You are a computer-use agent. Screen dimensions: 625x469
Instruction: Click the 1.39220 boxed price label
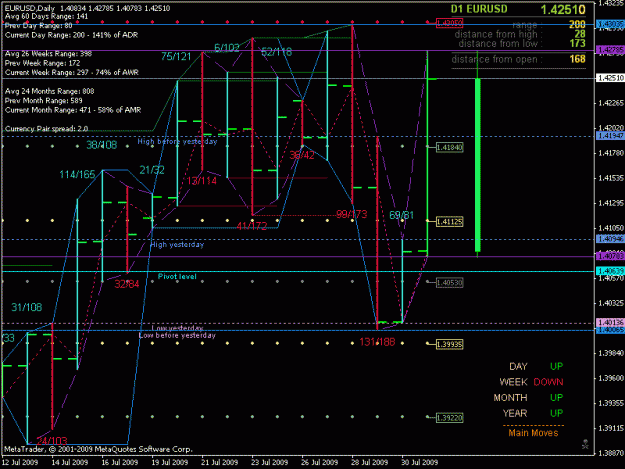pos(450,418)
